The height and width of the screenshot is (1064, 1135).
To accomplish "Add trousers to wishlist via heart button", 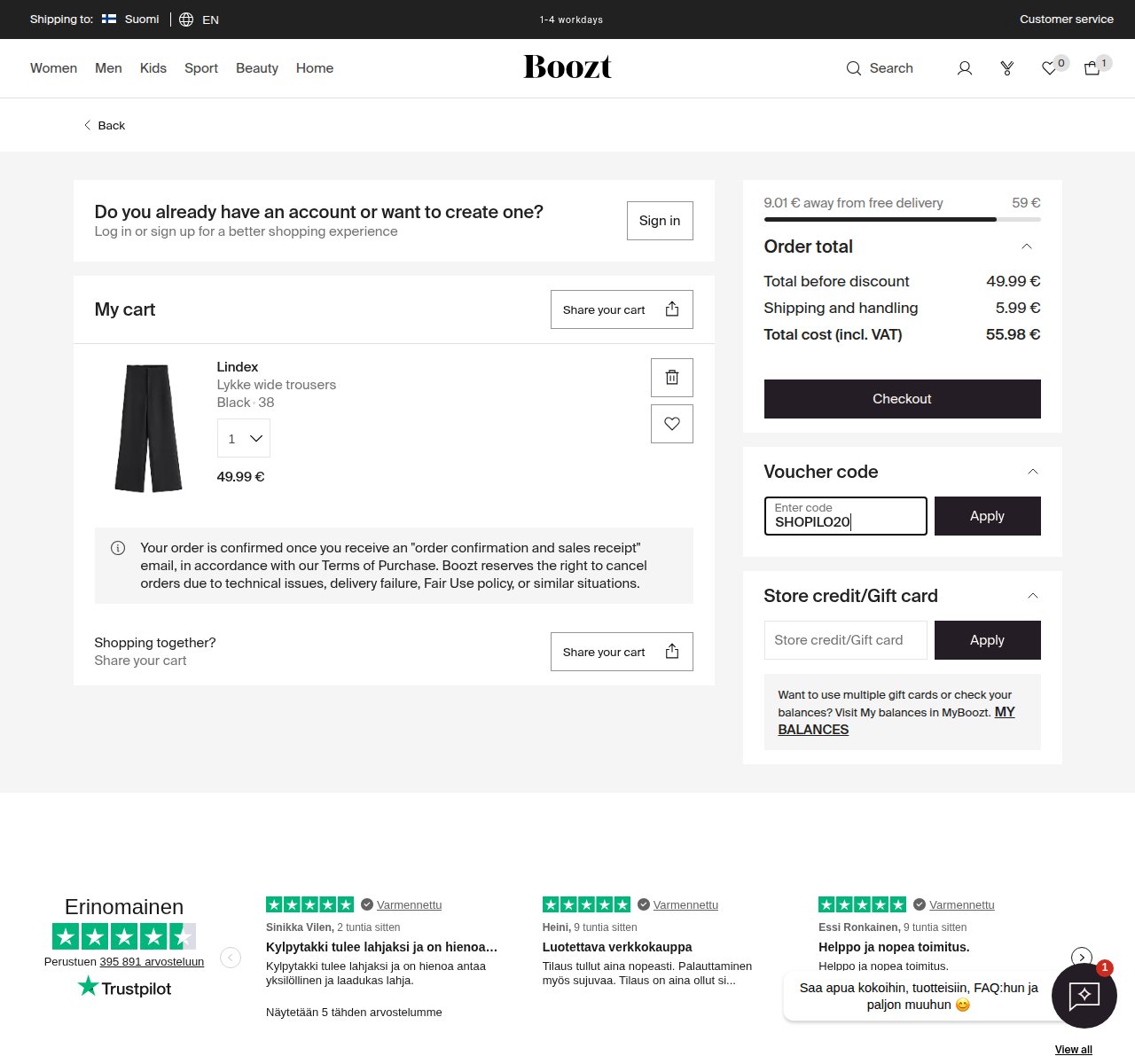I will click(x=672, y=424).
